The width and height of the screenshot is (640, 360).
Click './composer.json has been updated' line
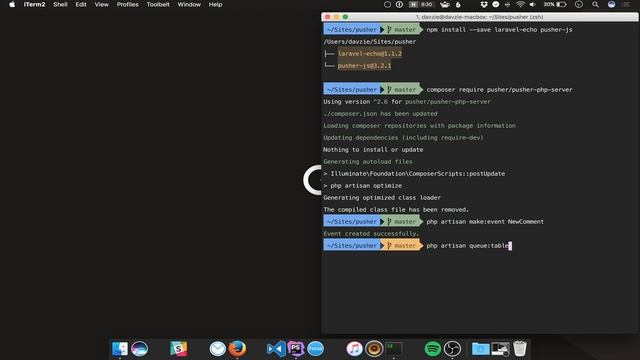coord(380,114)
